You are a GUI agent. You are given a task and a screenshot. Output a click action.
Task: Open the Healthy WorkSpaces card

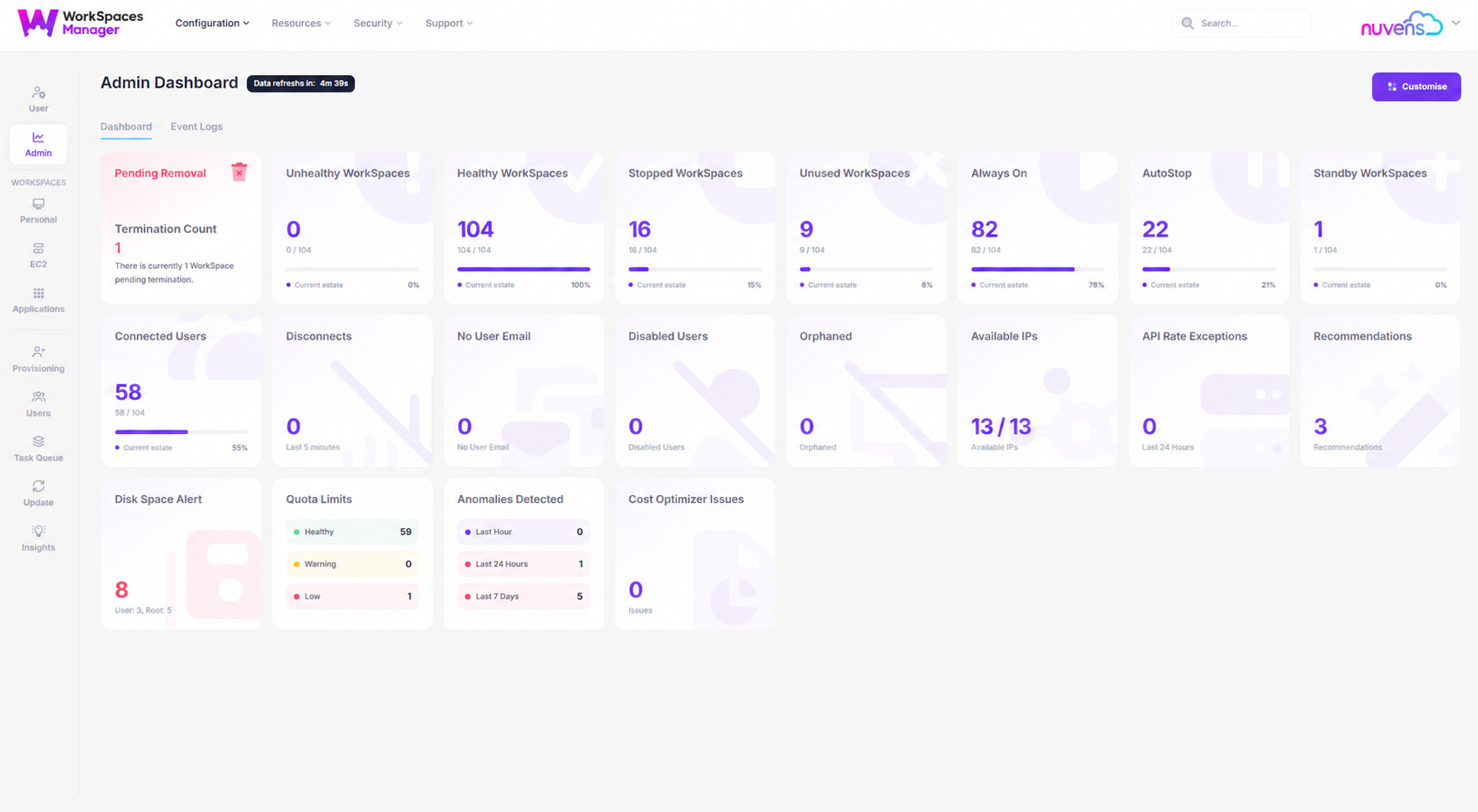click(x=523, y=228)
